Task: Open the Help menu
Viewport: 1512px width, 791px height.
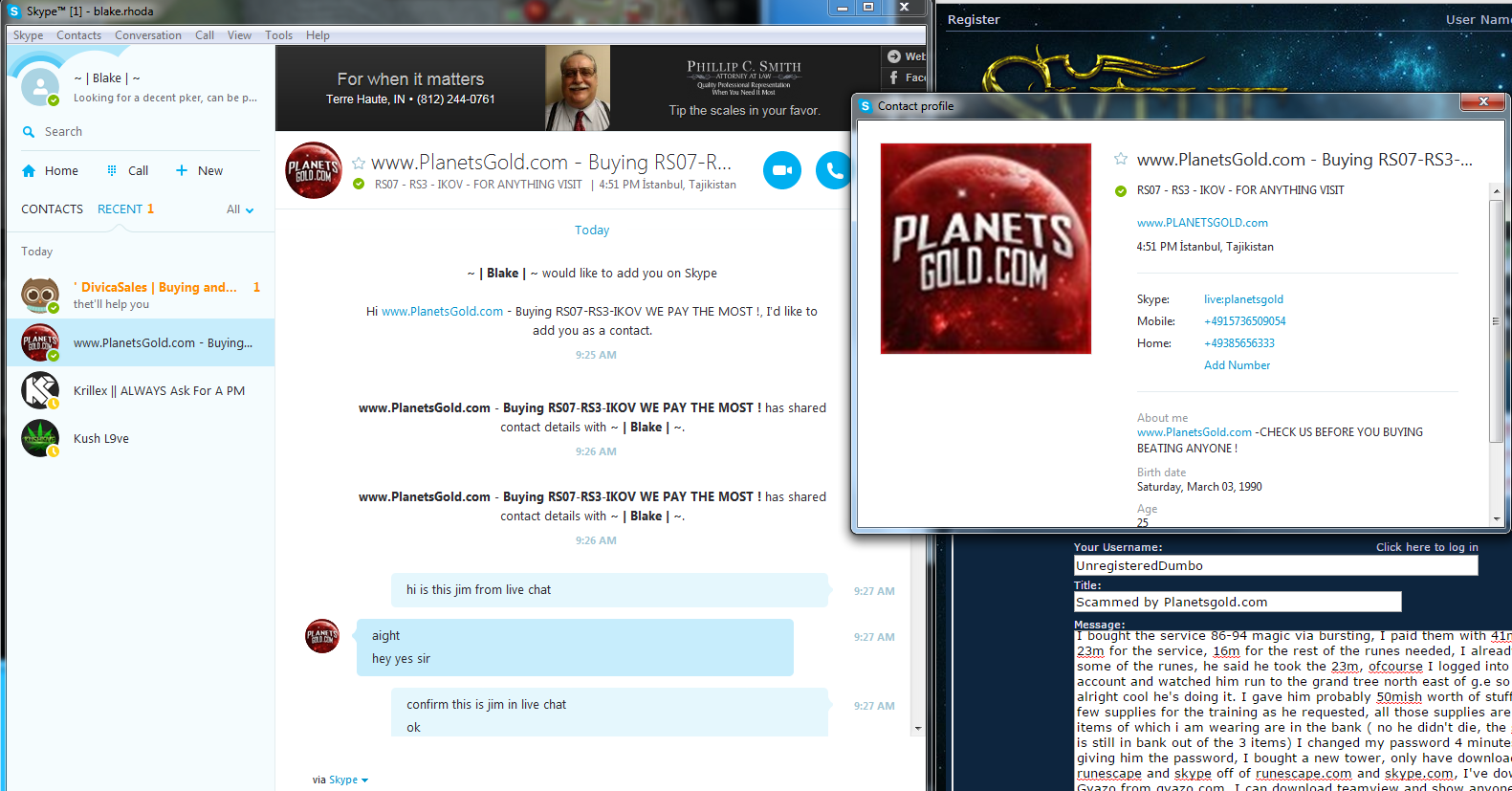Action: point(318,35)
